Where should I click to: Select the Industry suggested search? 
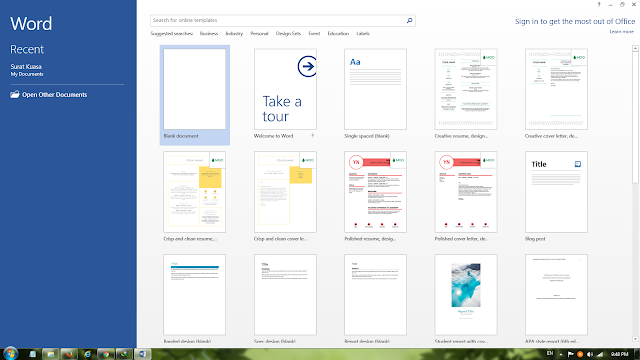[234, 33]
